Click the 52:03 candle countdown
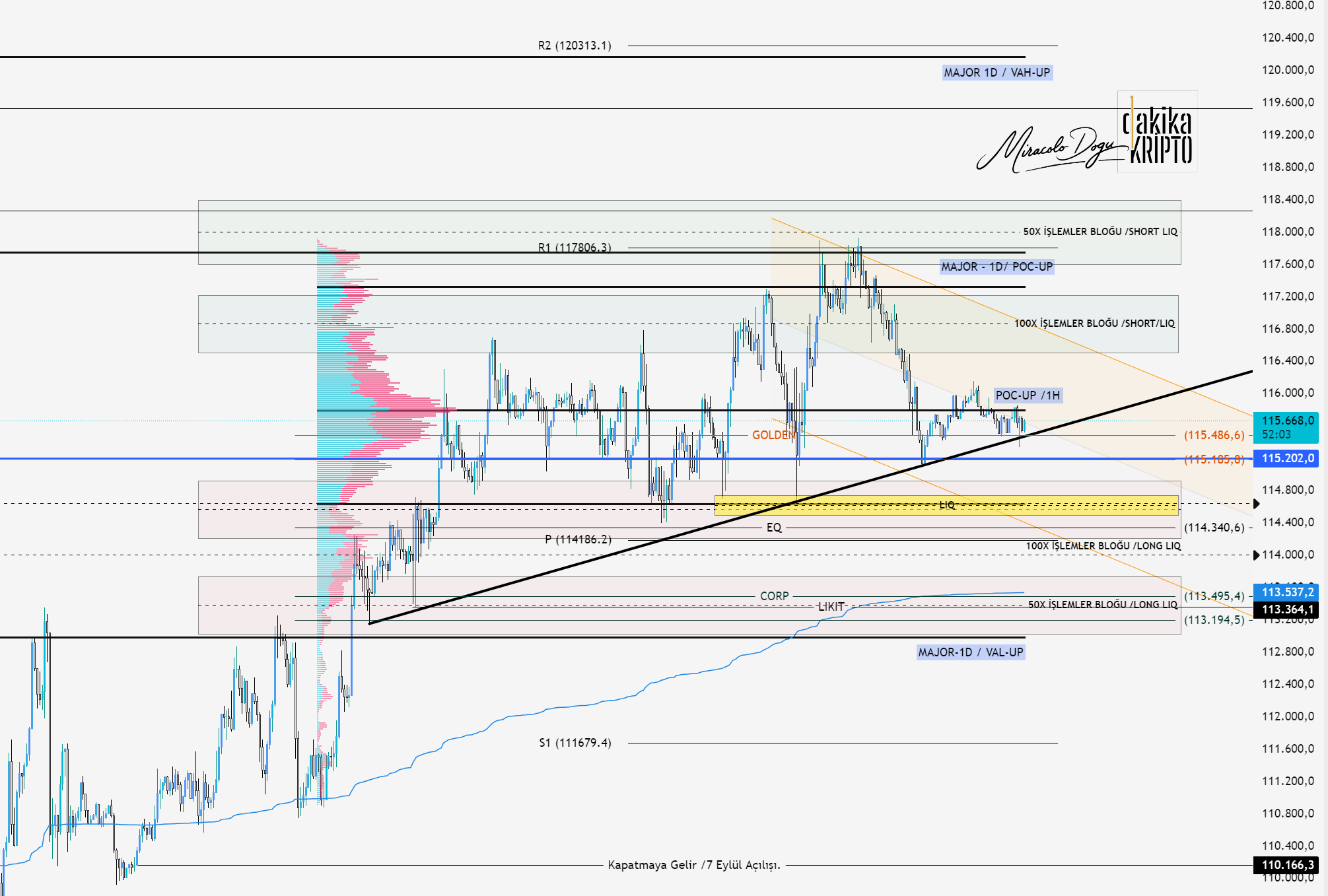This screenshot has height=896, width=1328. [x=1276, y=434]
